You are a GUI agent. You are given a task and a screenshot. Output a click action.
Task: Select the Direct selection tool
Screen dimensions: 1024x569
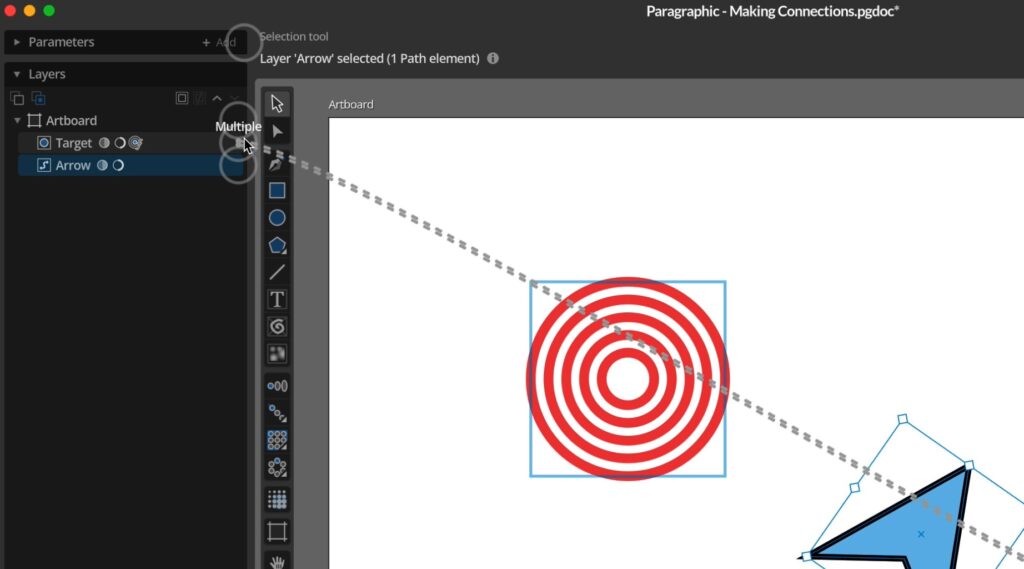coord(277,131)
